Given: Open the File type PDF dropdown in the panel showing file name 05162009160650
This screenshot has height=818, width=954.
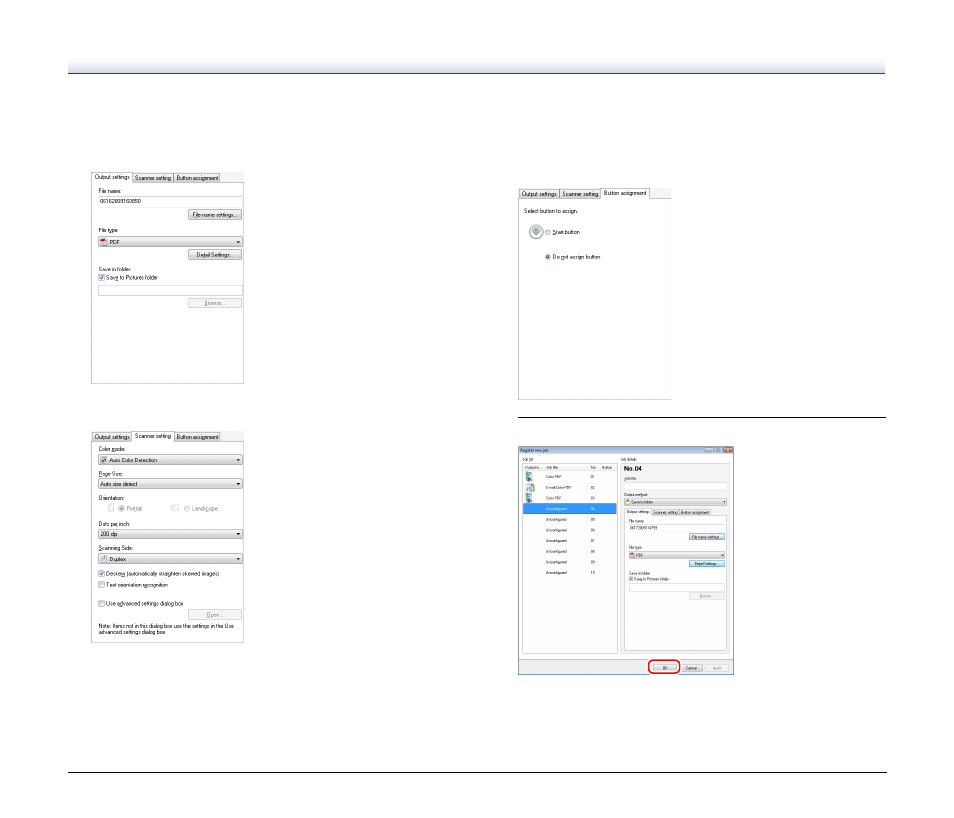Looking at the screenshot, I should (170, 242).
